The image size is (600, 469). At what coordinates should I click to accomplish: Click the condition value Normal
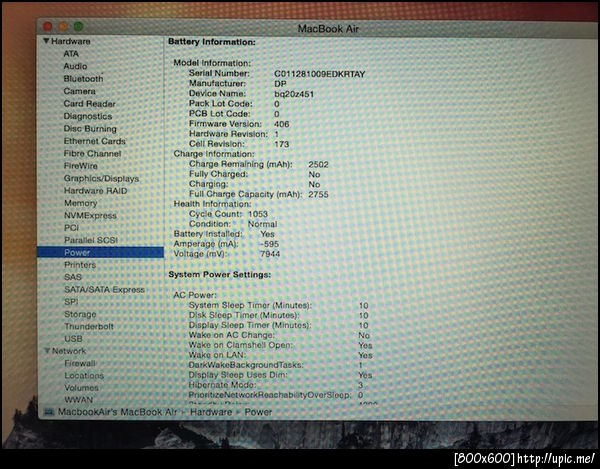coord(262,224)
